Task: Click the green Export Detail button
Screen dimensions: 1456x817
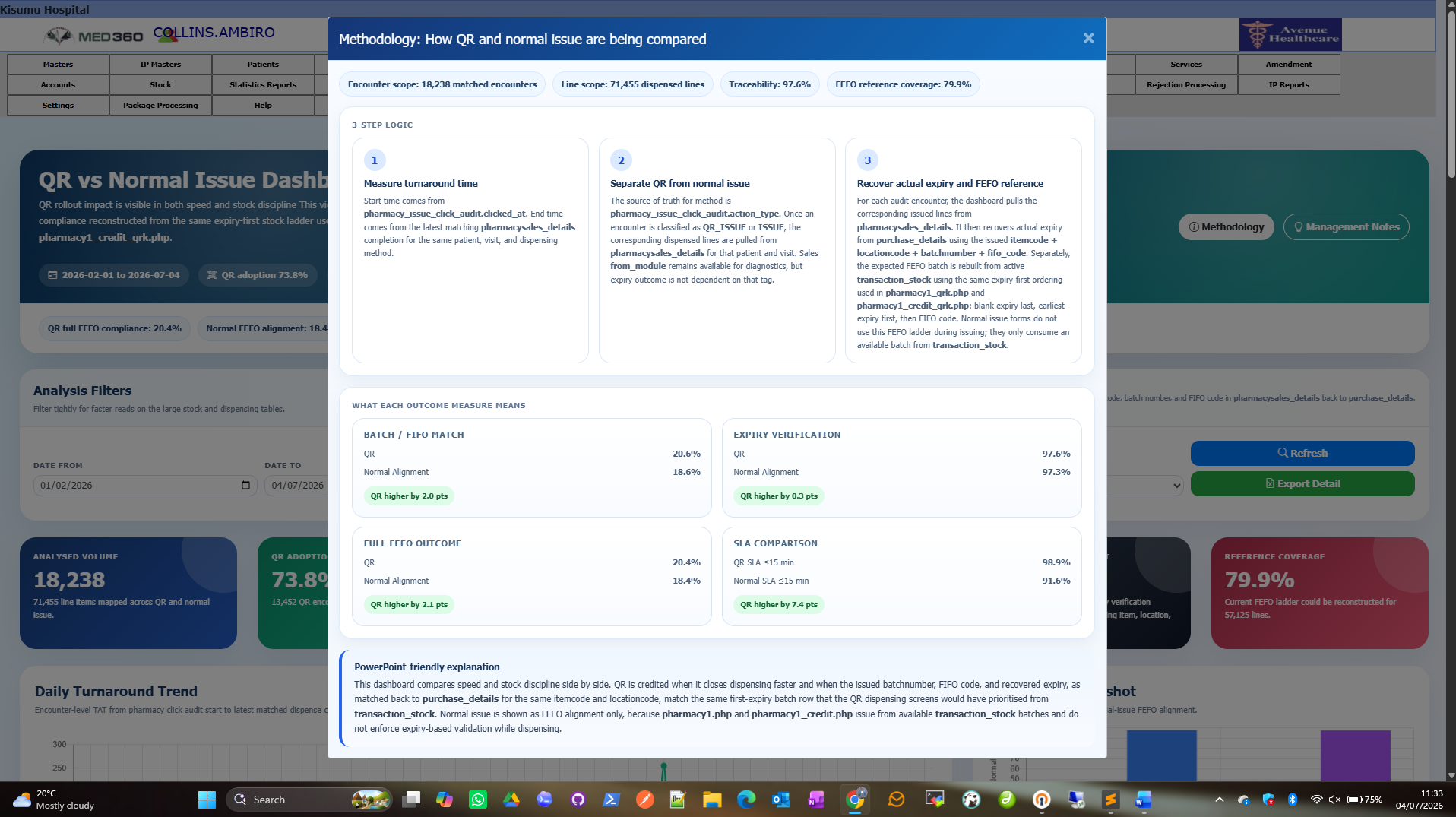Action: pyautogui.click(x=1302, y=483)
